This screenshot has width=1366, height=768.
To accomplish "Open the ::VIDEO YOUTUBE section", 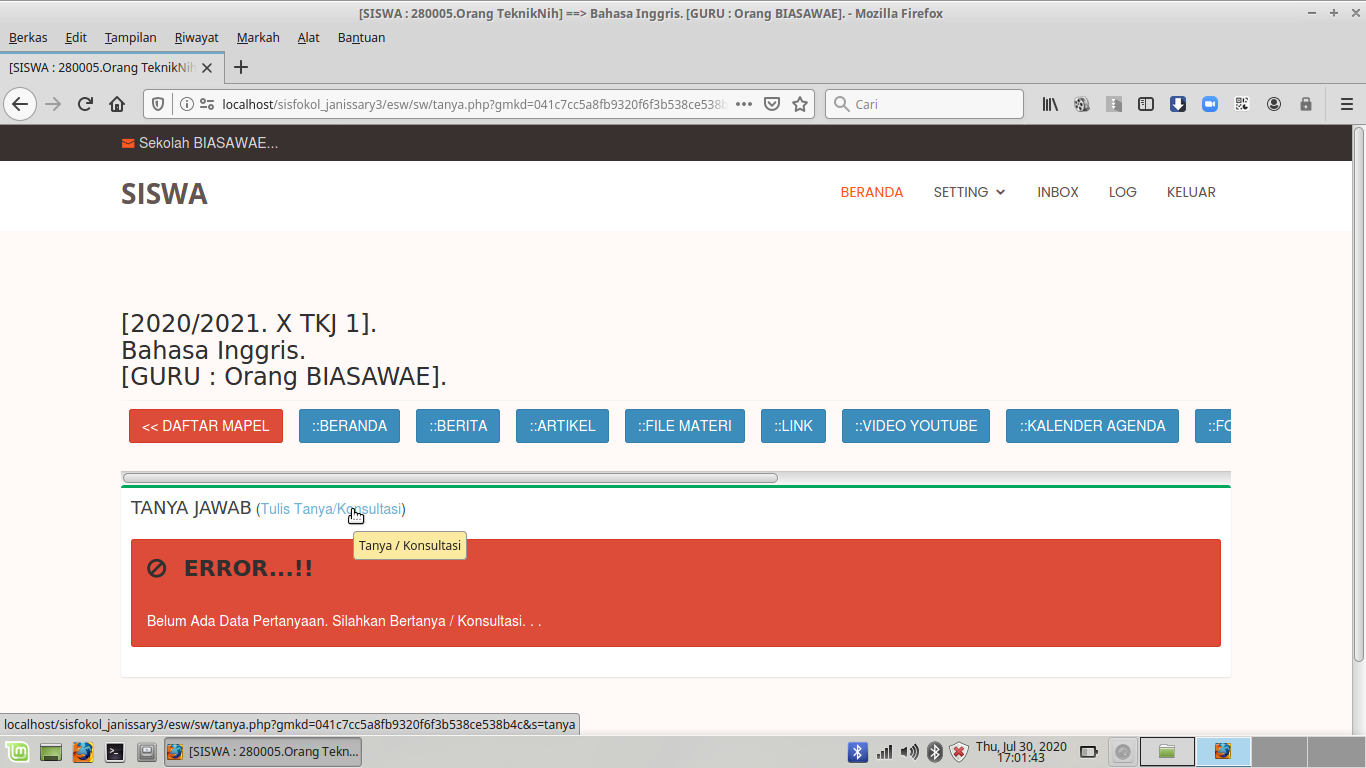I will pos(916,426).
